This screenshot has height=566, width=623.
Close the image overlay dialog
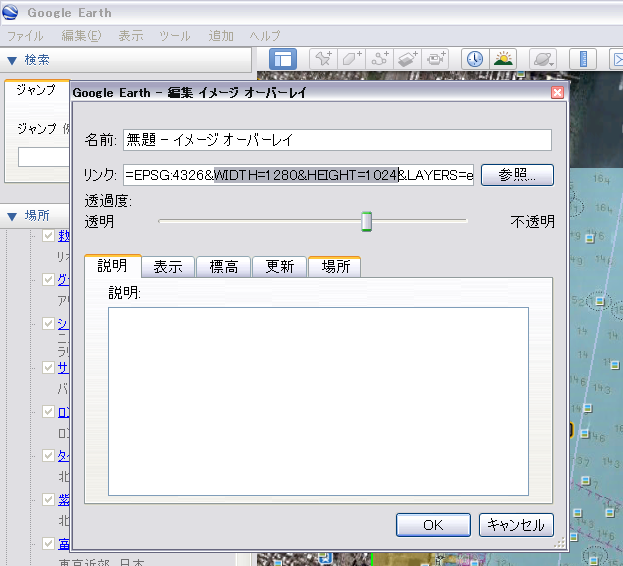click(557, 93)
